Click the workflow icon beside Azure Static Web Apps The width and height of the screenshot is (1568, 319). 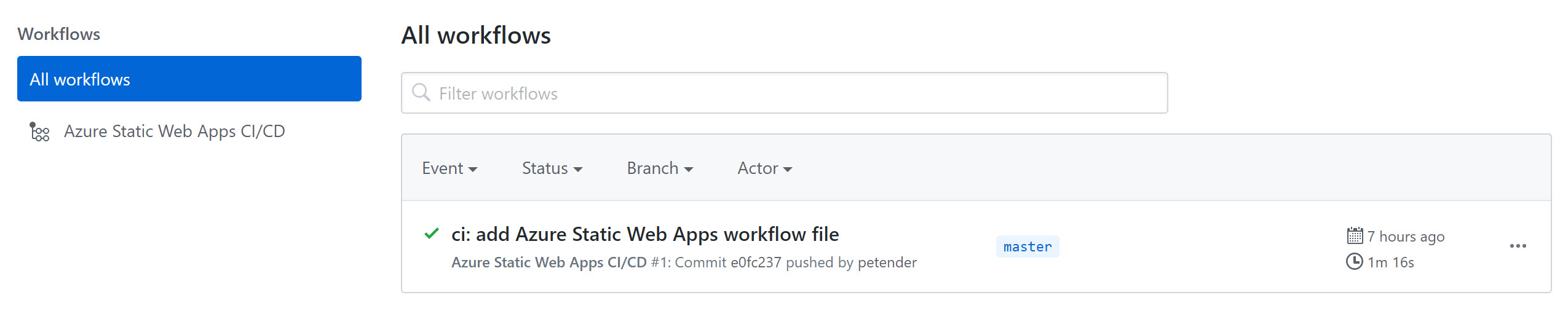(x=39, y=132)
